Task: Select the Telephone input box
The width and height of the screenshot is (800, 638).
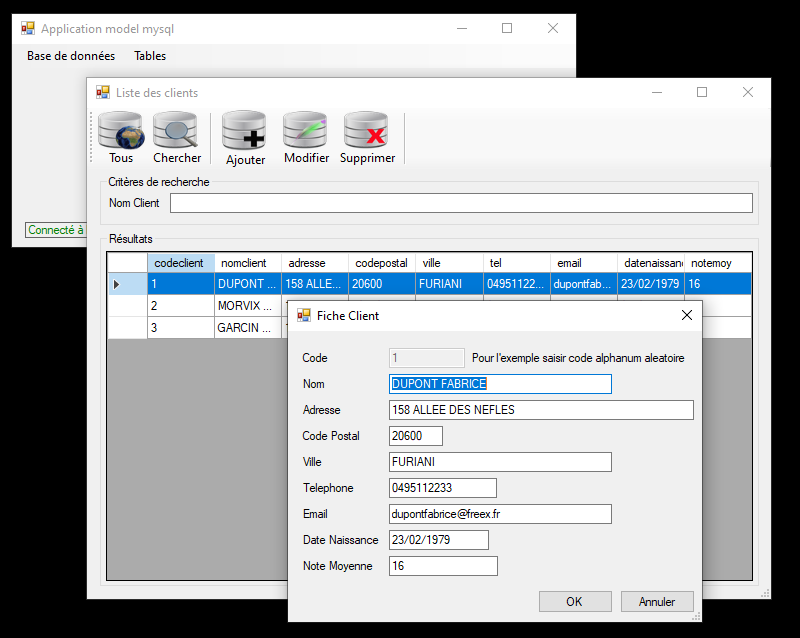Action: click(x=442, y=488)
